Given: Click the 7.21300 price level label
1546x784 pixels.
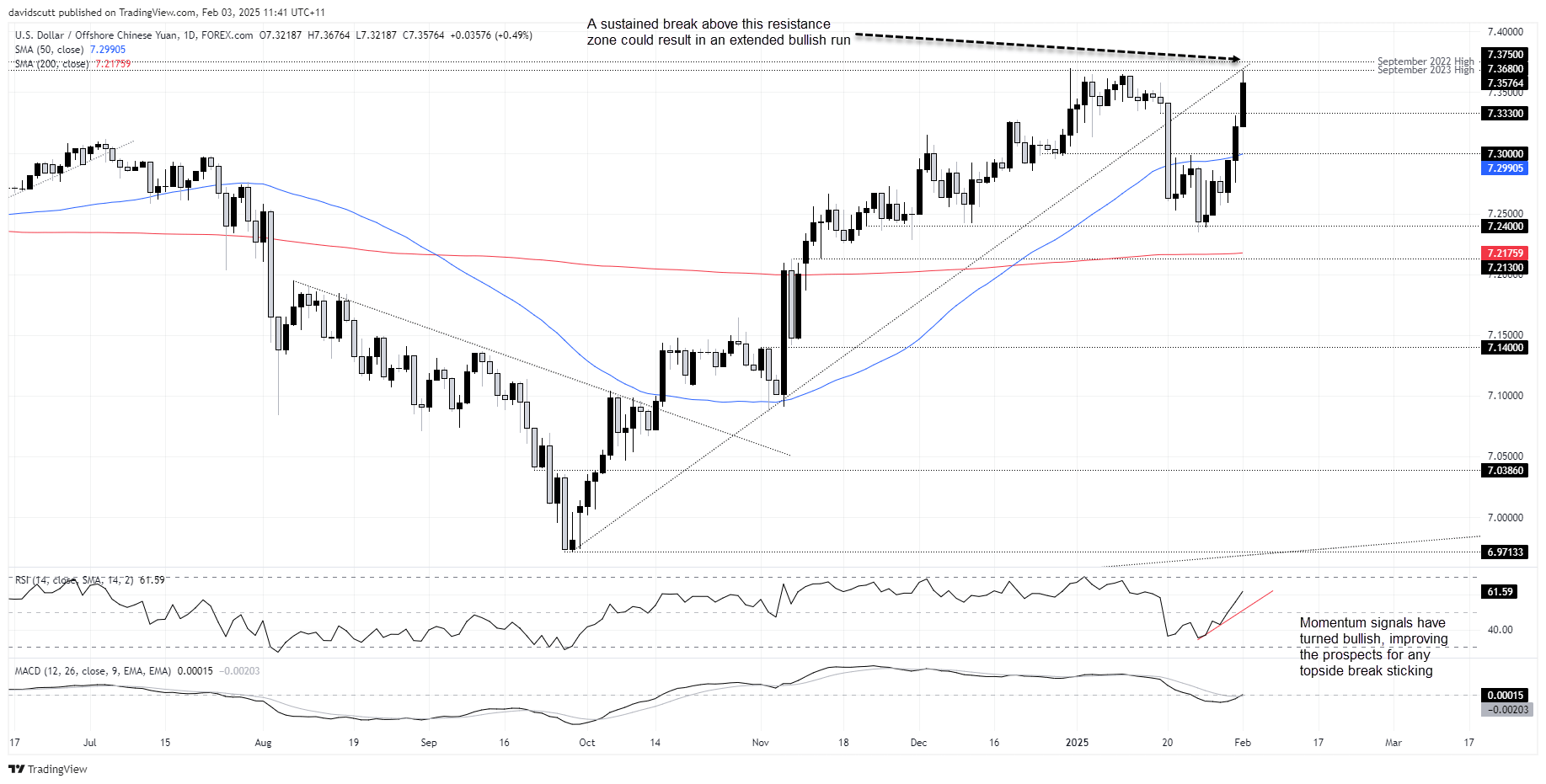Looking at the screenshot, I should point(1505,268).
